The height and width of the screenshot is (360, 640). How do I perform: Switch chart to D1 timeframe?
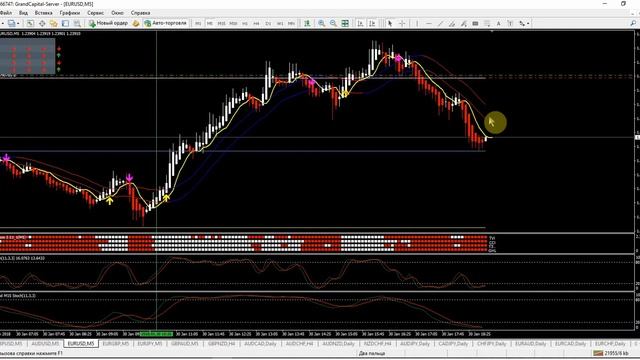(268, 24)
